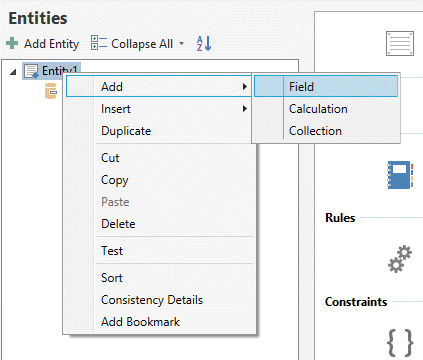
Task: Click the Add Entity button label
Action: [x=51, y=44]
